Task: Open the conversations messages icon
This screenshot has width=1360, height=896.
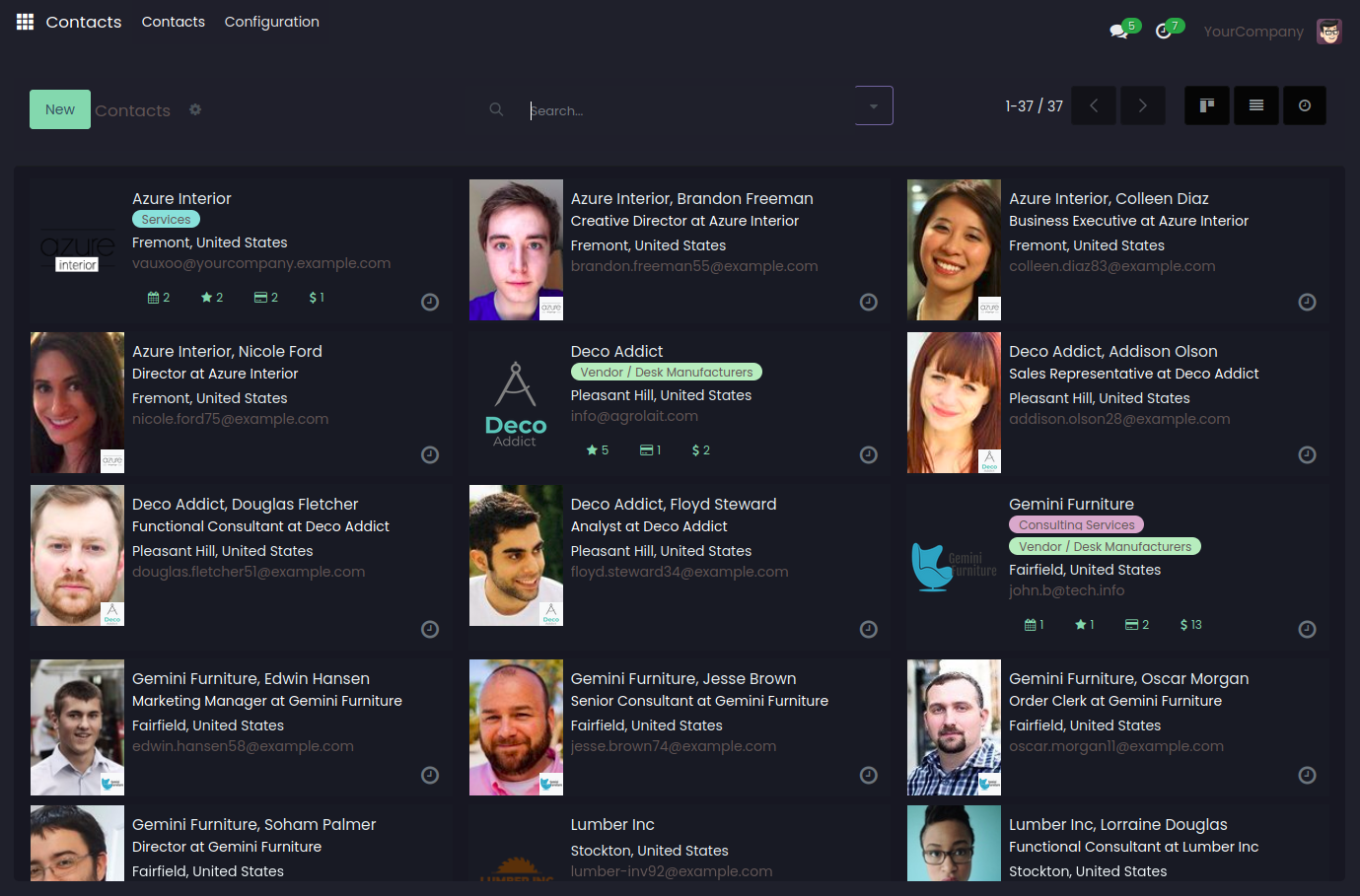Action: [x=1118, y=31]
